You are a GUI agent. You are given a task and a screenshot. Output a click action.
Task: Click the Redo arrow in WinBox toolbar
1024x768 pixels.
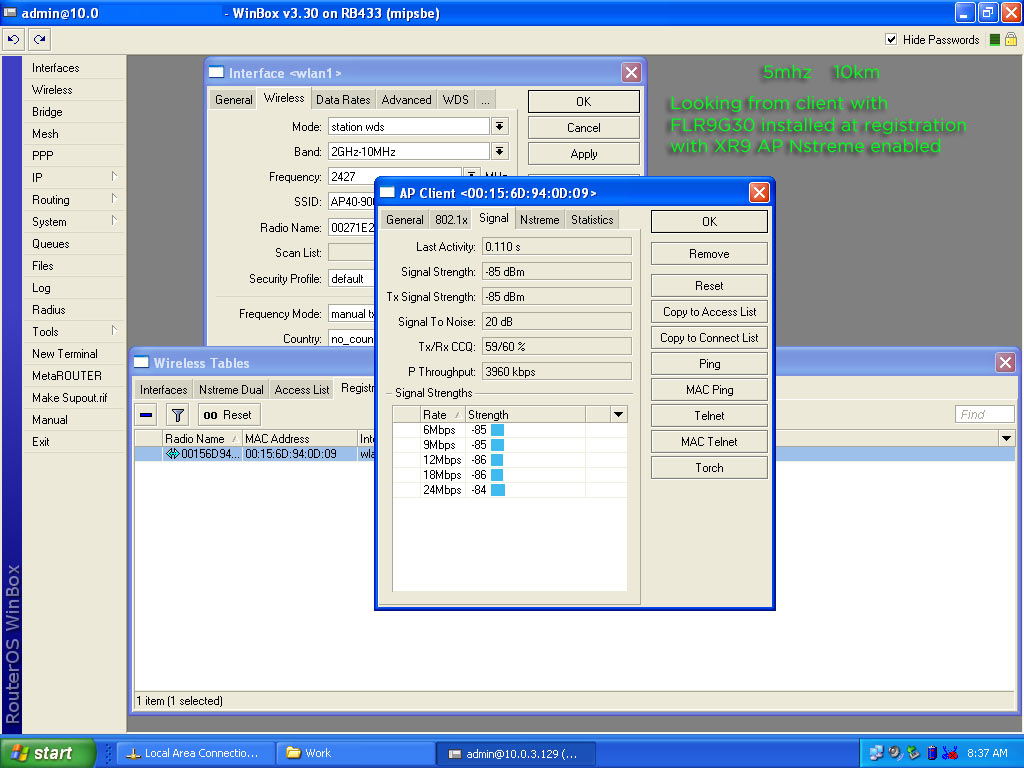(40, 40)
